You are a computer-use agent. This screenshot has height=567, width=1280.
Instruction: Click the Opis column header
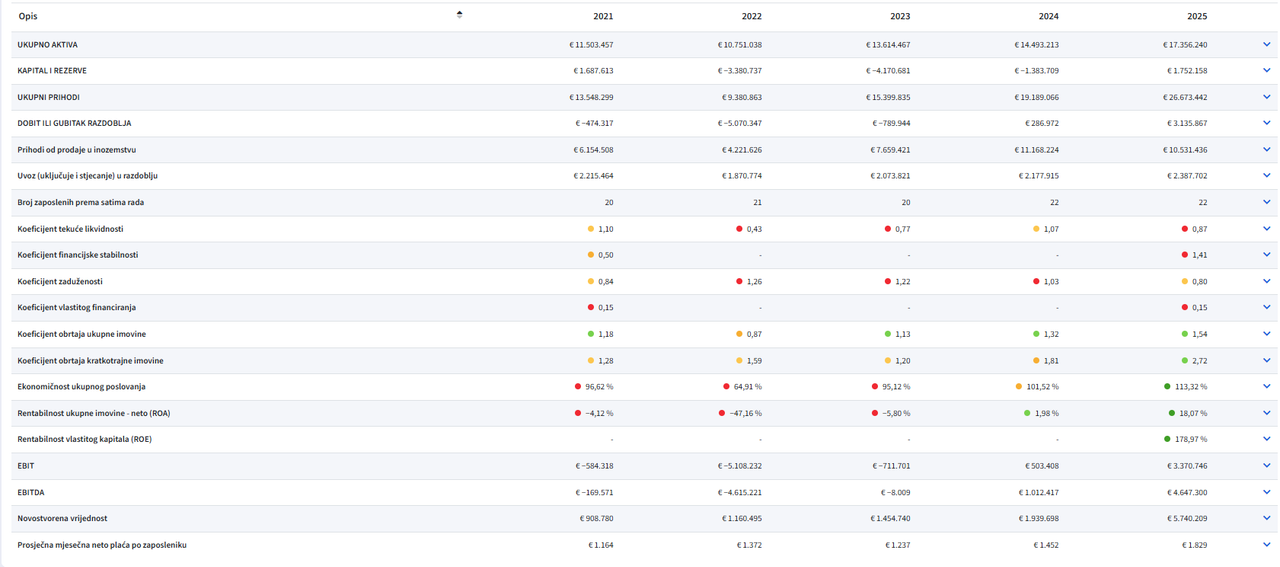pos(28,16)
